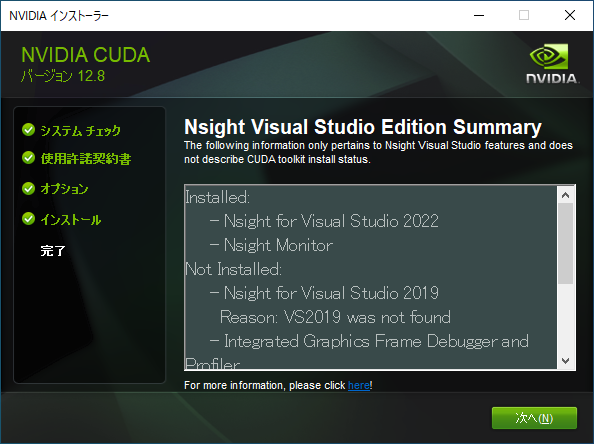
Task: Click the green 次へ(N) button
Action: 534,418
